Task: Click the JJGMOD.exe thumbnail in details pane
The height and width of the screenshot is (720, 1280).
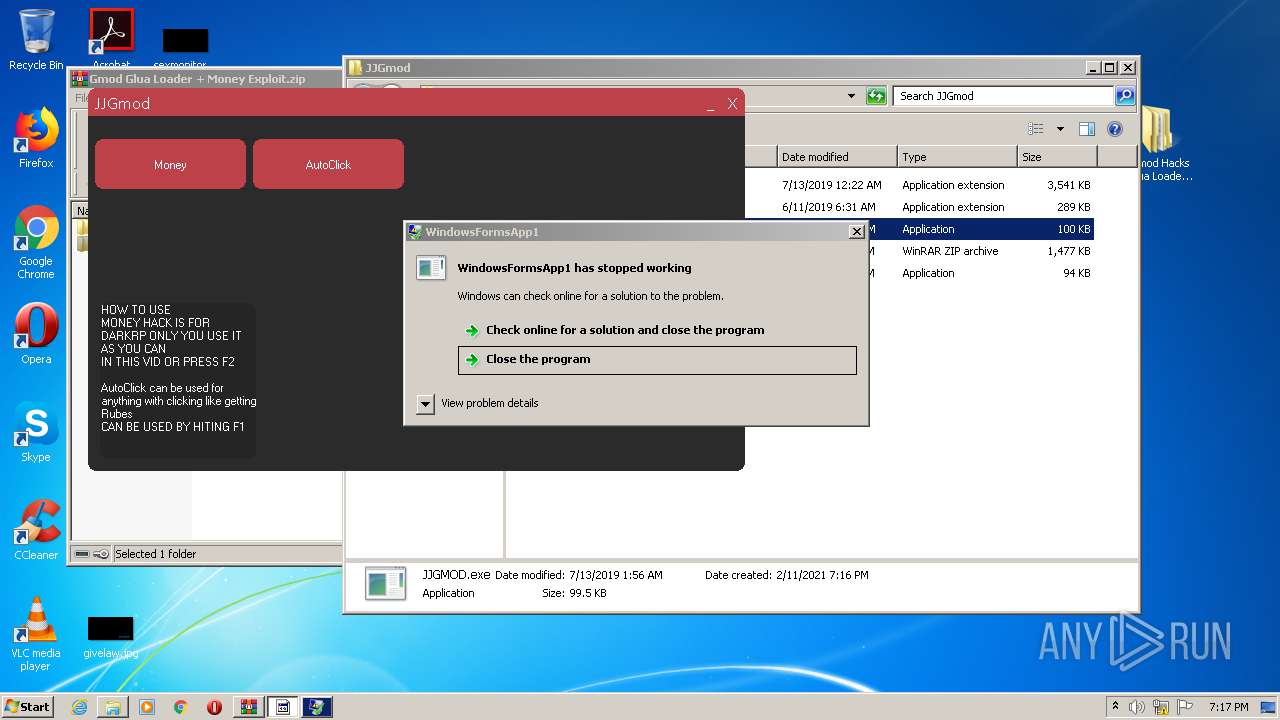Action: (x=385, y=583)
